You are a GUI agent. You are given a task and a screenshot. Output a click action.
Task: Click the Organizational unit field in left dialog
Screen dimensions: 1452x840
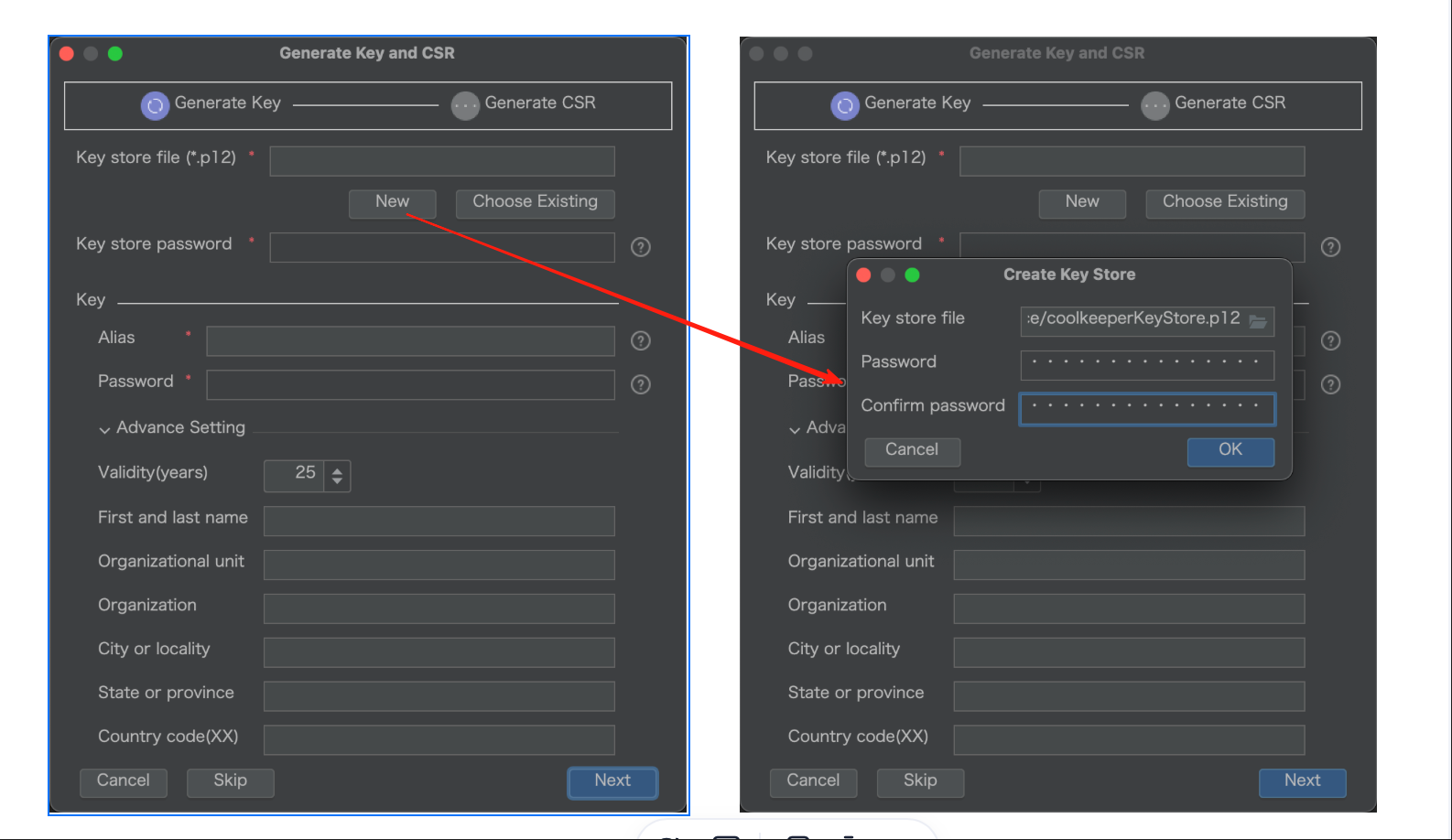point(439,565)
